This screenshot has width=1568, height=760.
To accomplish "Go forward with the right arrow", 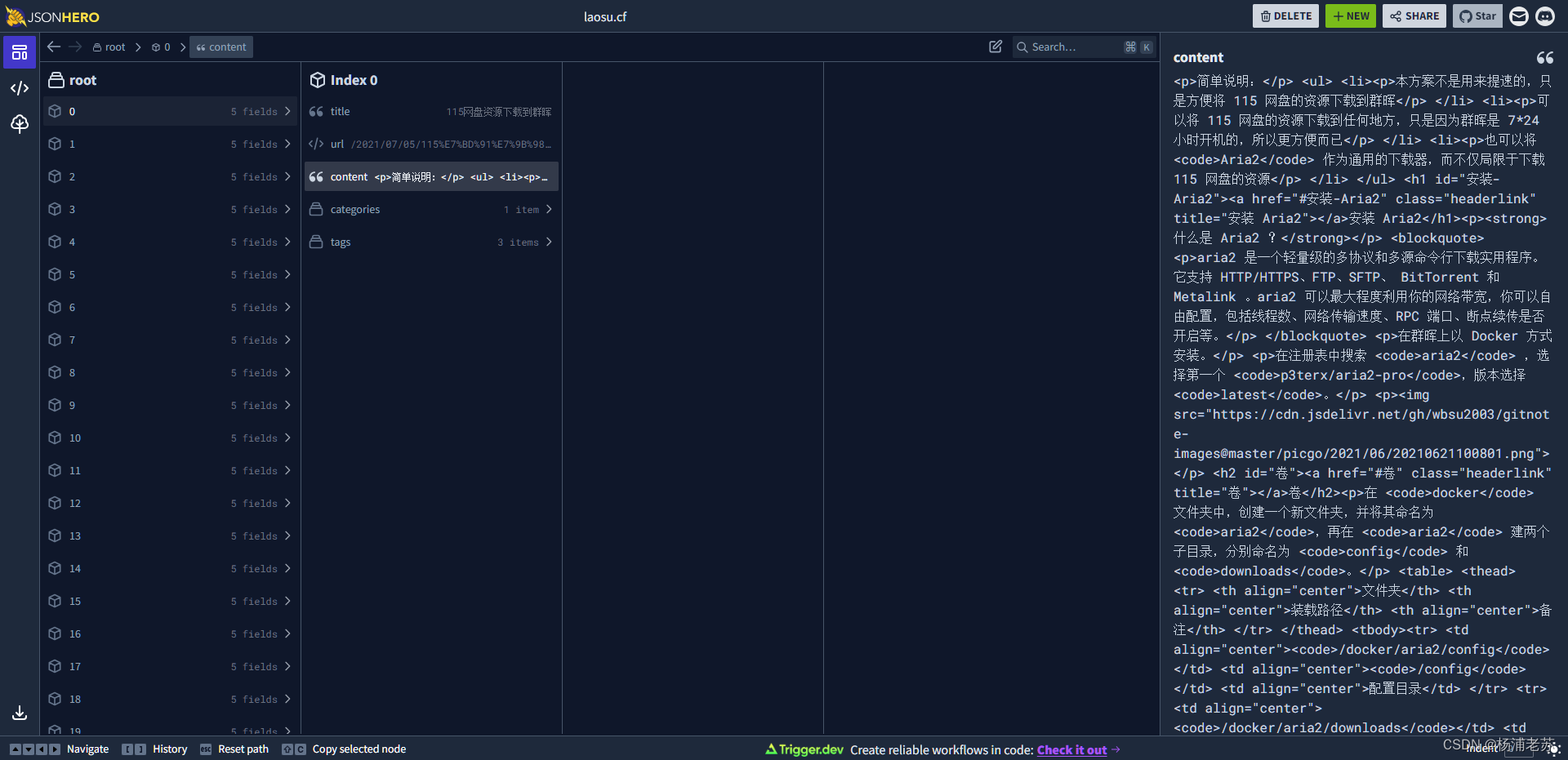I will pyautogui.click(x=75, y=47).
